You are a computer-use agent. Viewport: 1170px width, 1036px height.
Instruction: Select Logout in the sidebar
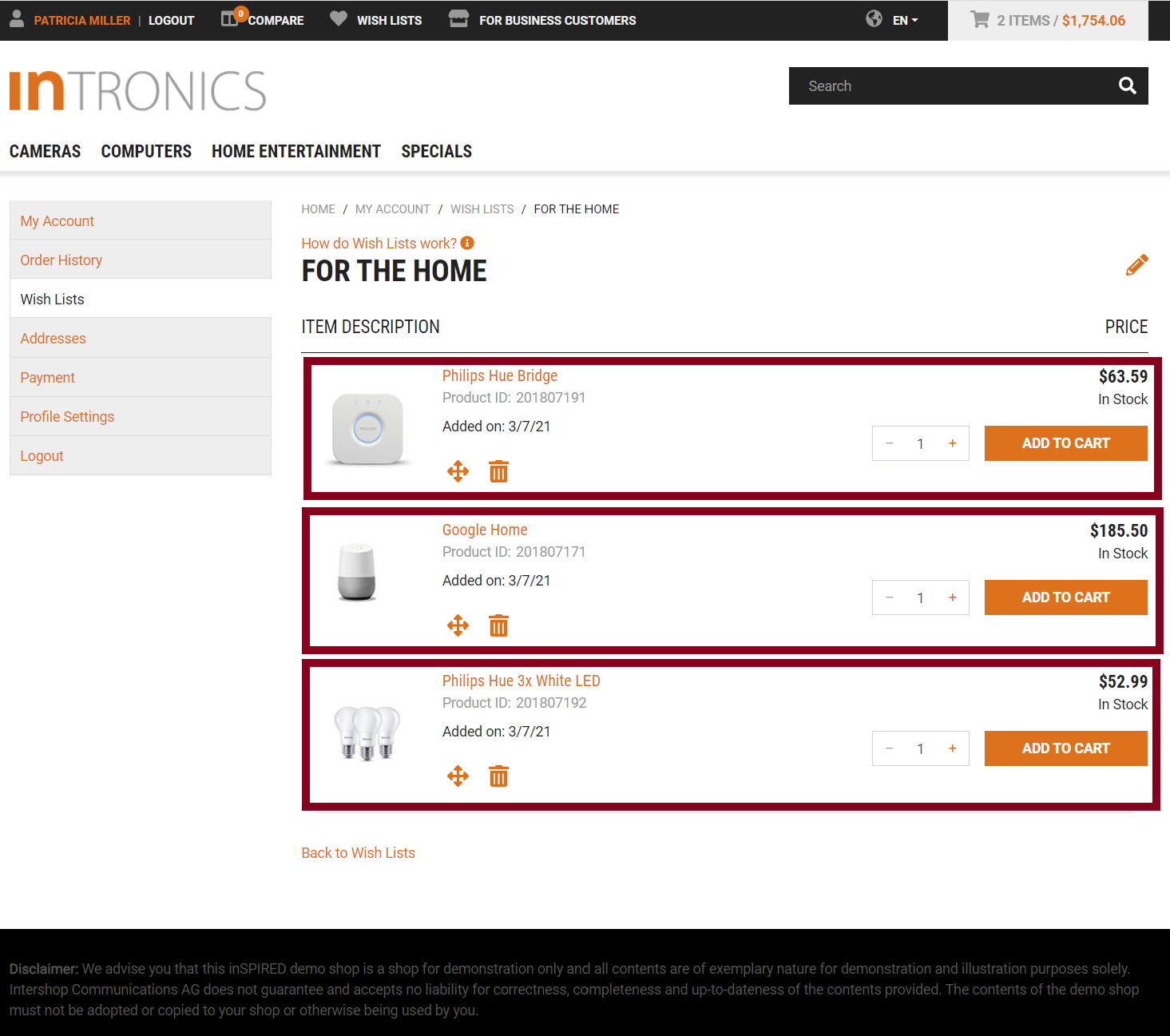click(x=141, y=455)
